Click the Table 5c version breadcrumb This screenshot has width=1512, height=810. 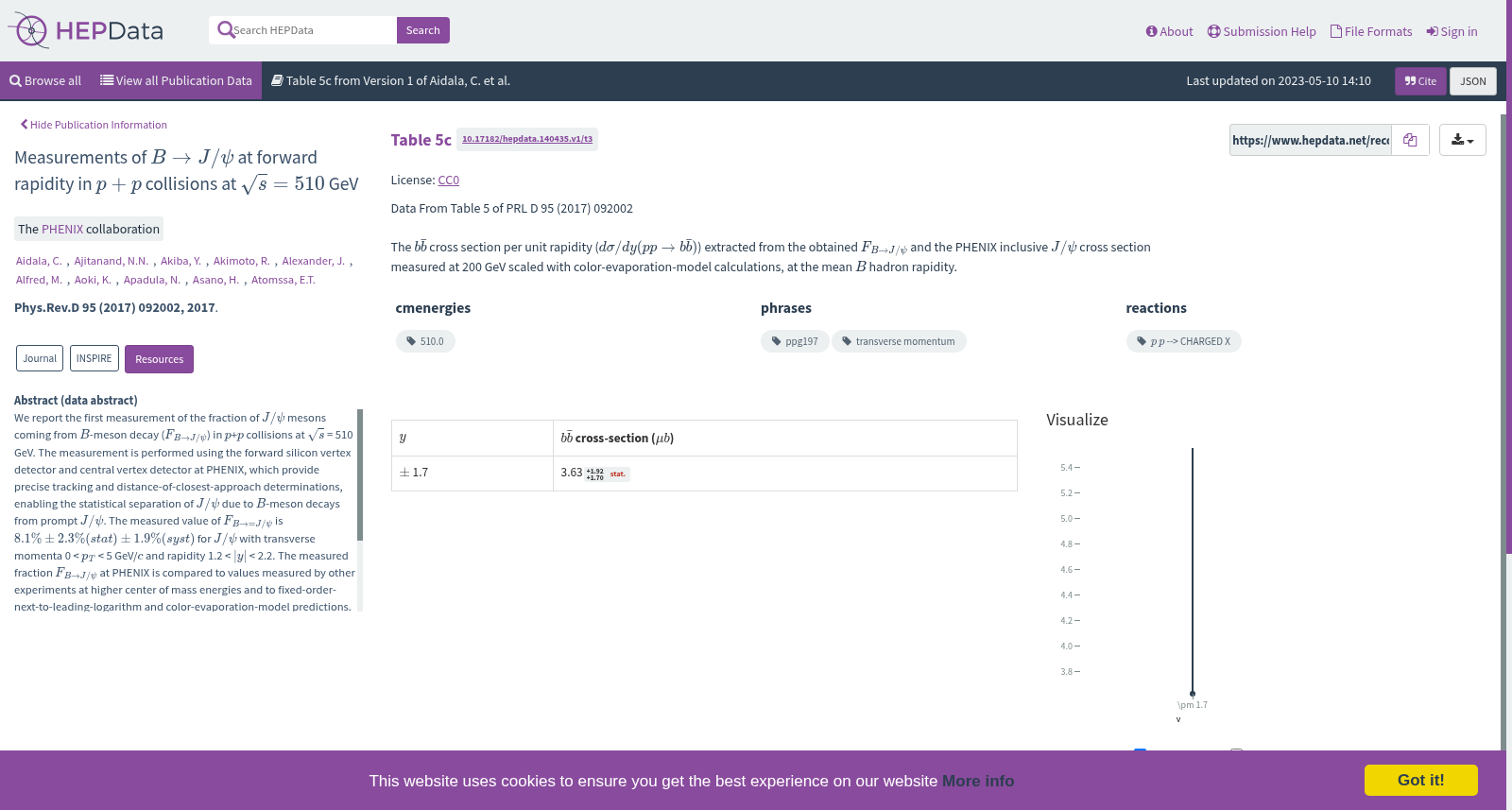pos(390,81)
